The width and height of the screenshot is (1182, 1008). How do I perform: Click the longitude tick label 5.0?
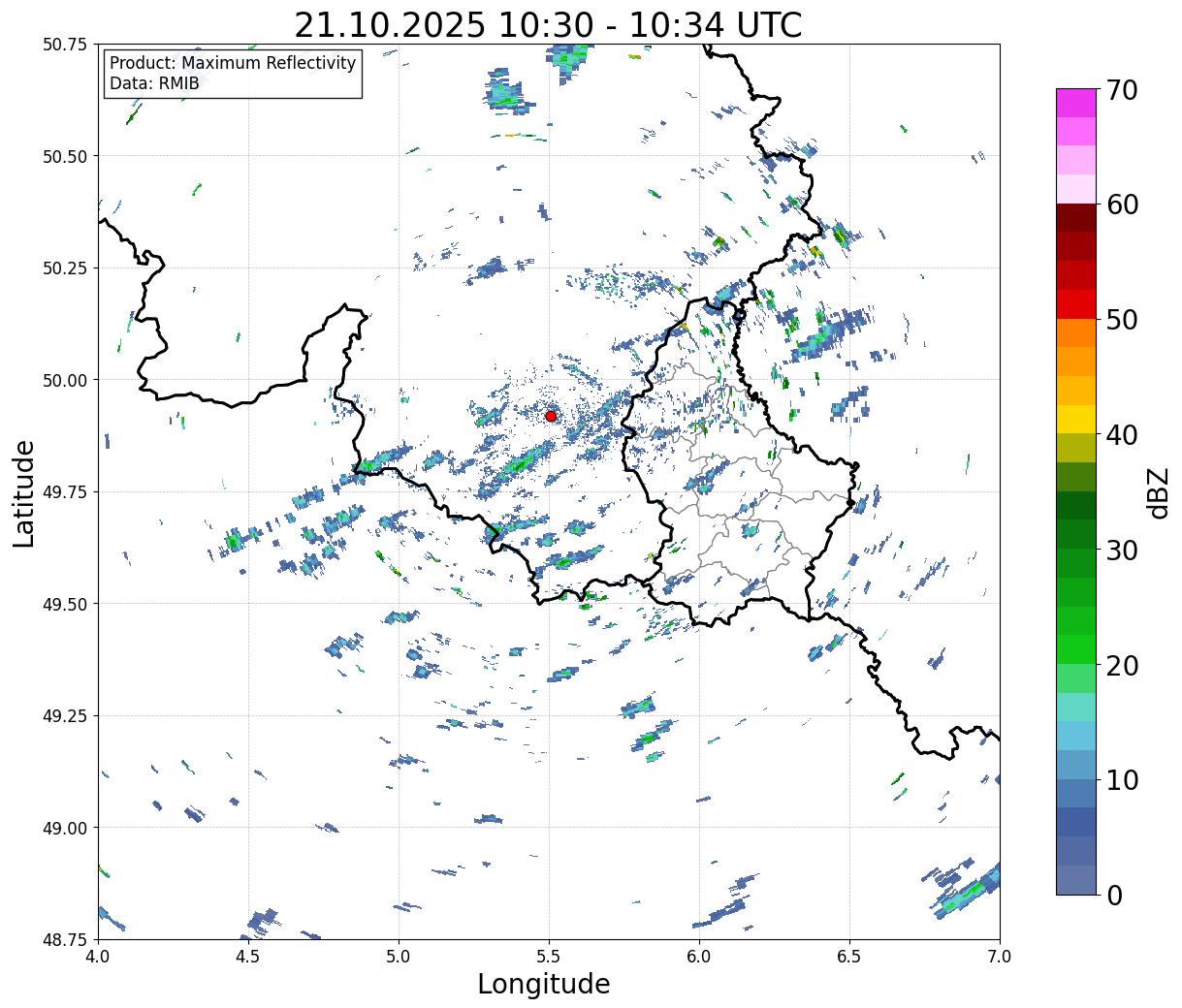pyautogui.click(x=399, y=957)
